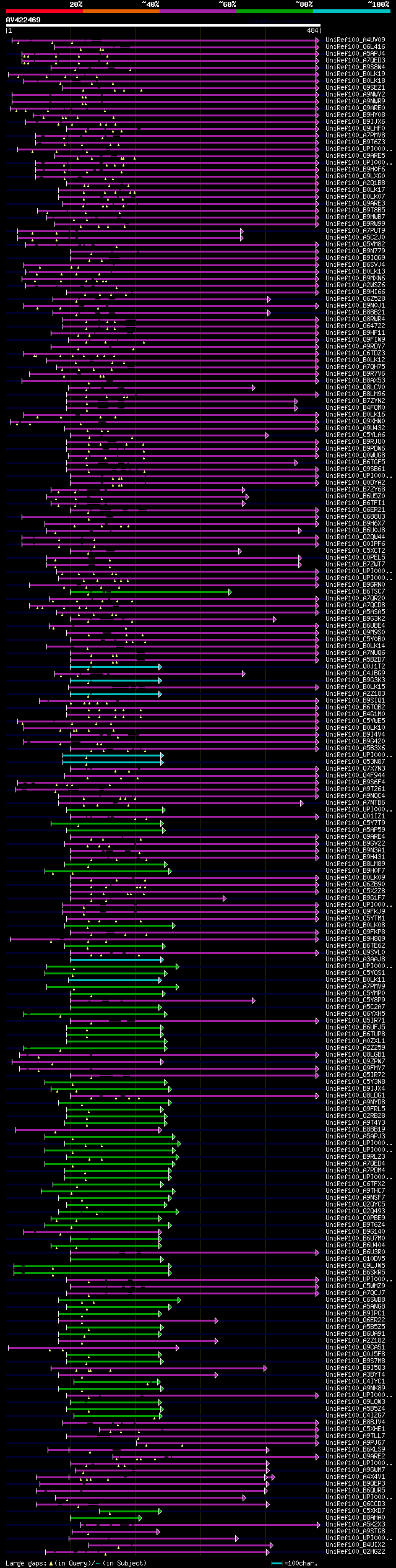
Task: Open hit UniRef100_B0LK19
Action: [355, 74]
